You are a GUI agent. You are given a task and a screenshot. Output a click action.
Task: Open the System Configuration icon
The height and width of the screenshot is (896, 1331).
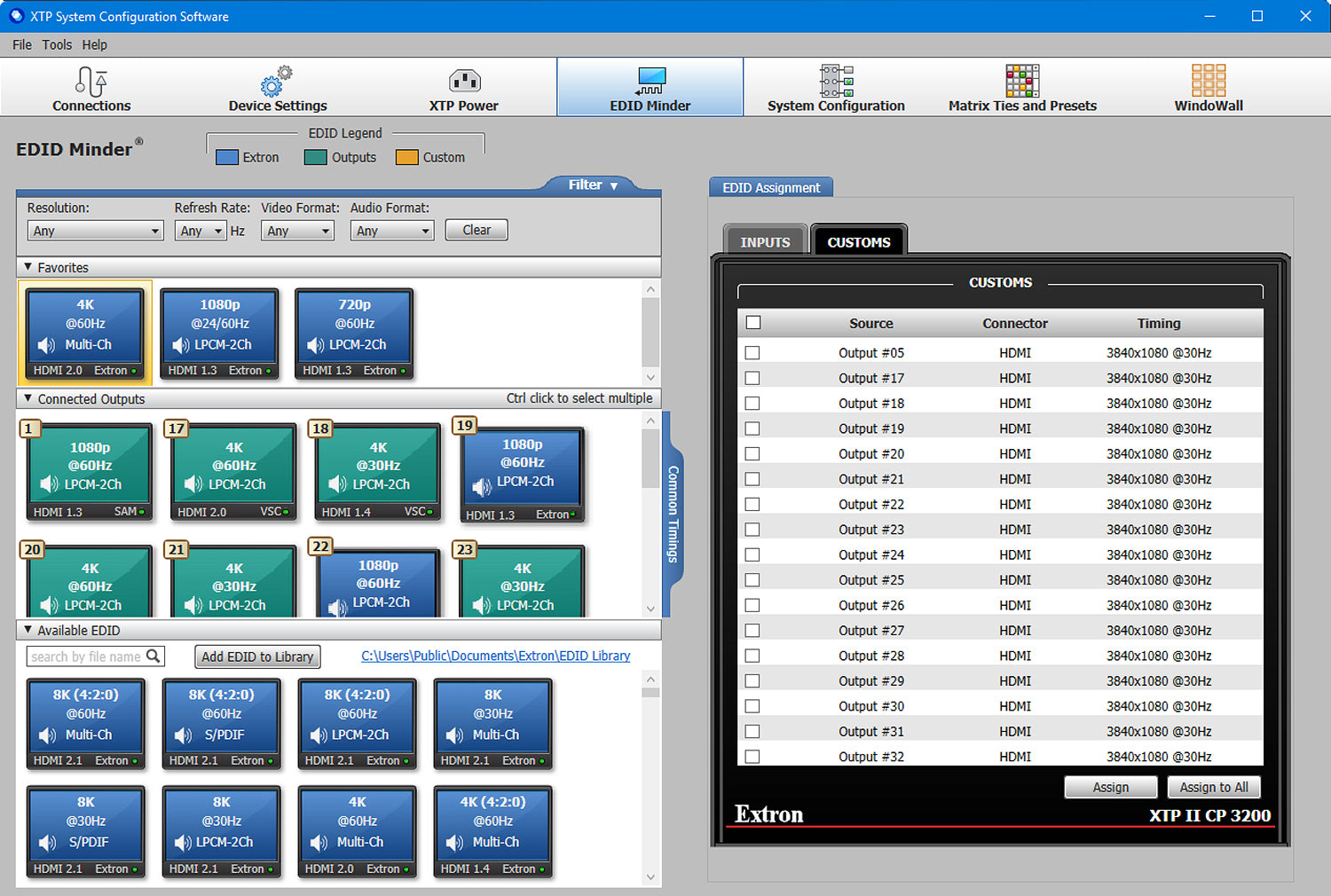point(836,82)
